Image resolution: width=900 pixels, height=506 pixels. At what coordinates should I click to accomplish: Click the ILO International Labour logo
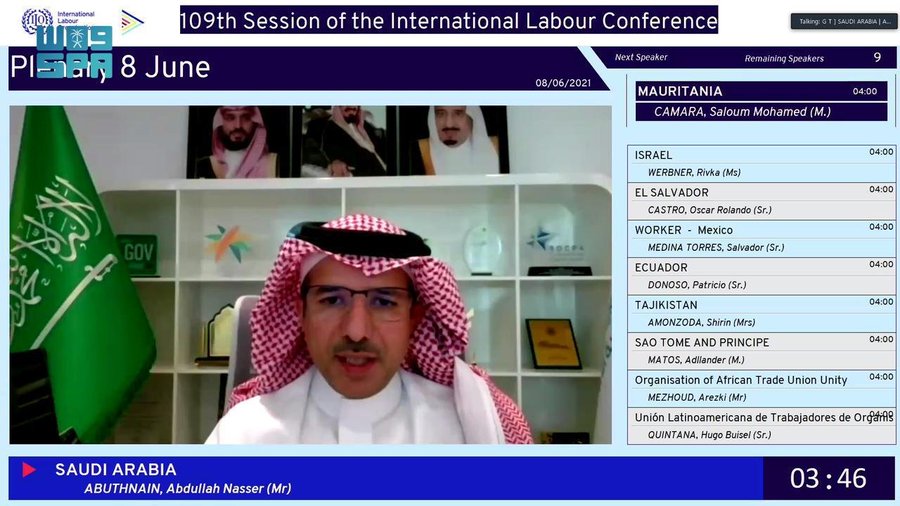click(58, 20)
